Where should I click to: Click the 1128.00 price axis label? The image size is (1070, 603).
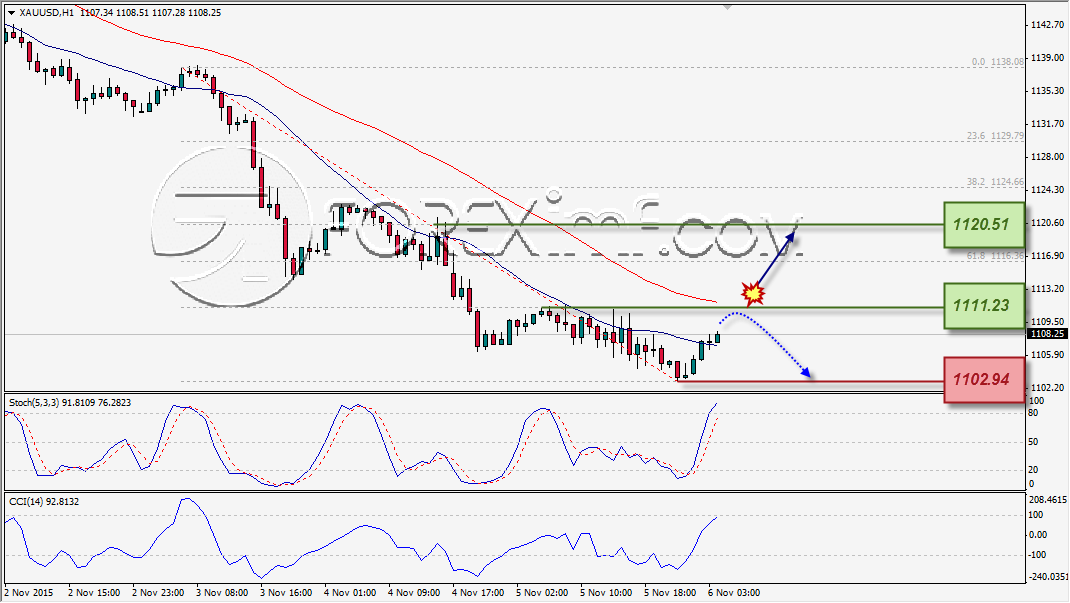(1047, 156)
